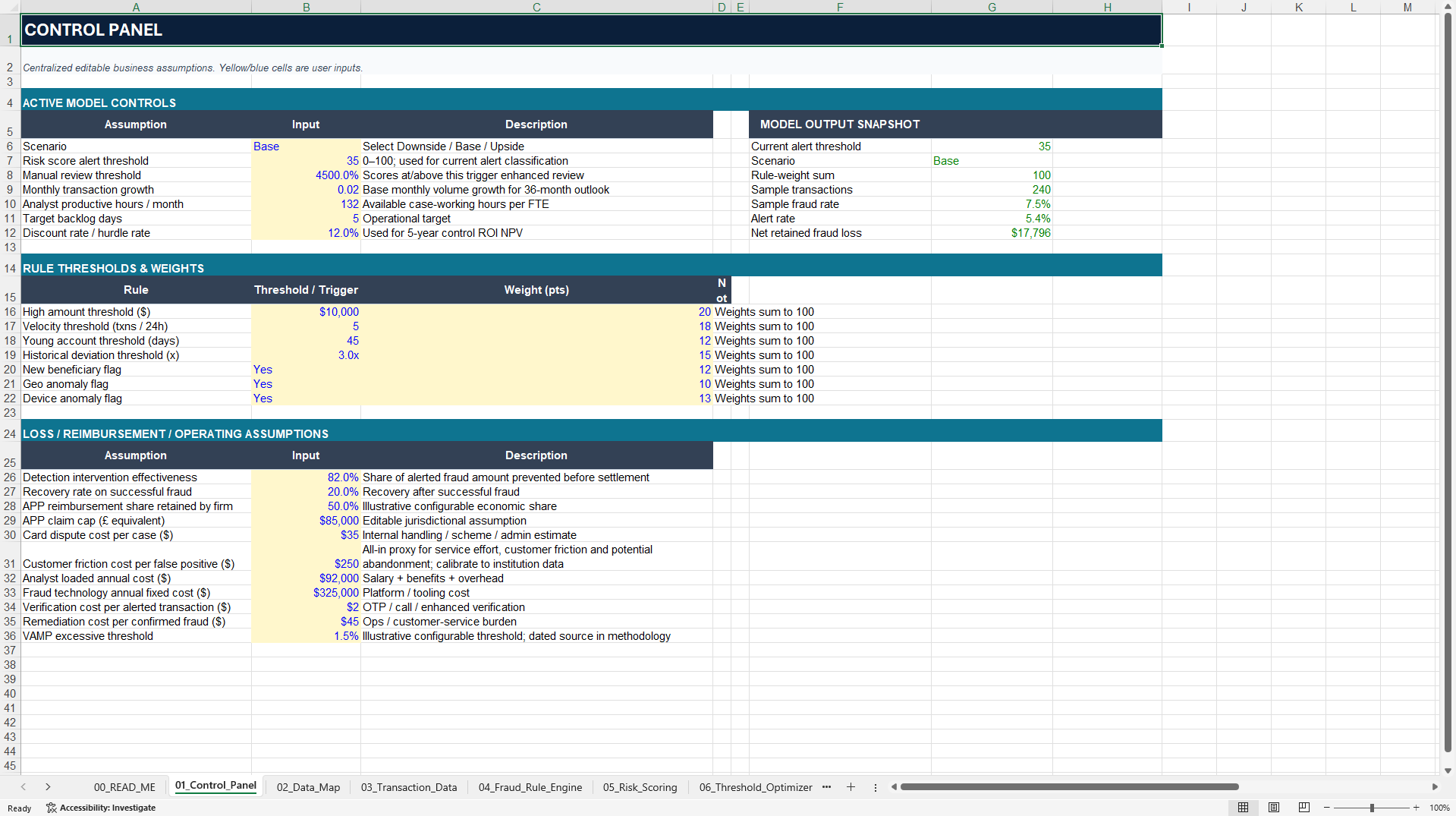Click Young account threshold value 45
This screenshot has width=1456, height=816.
[x=306, y=341]
